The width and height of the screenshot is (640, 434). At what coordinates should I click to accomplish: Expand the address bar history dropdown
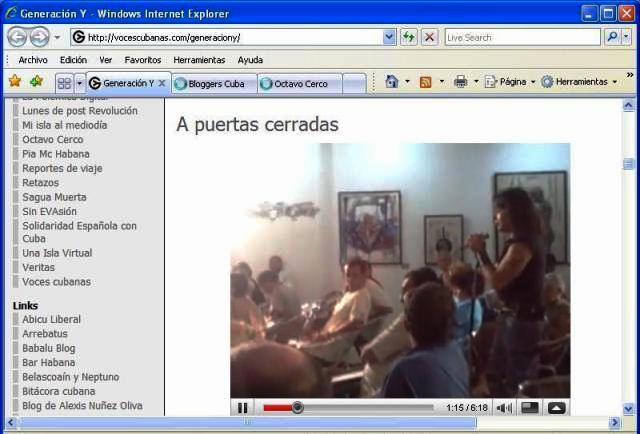pyautogui.click(x=389, y=38)
